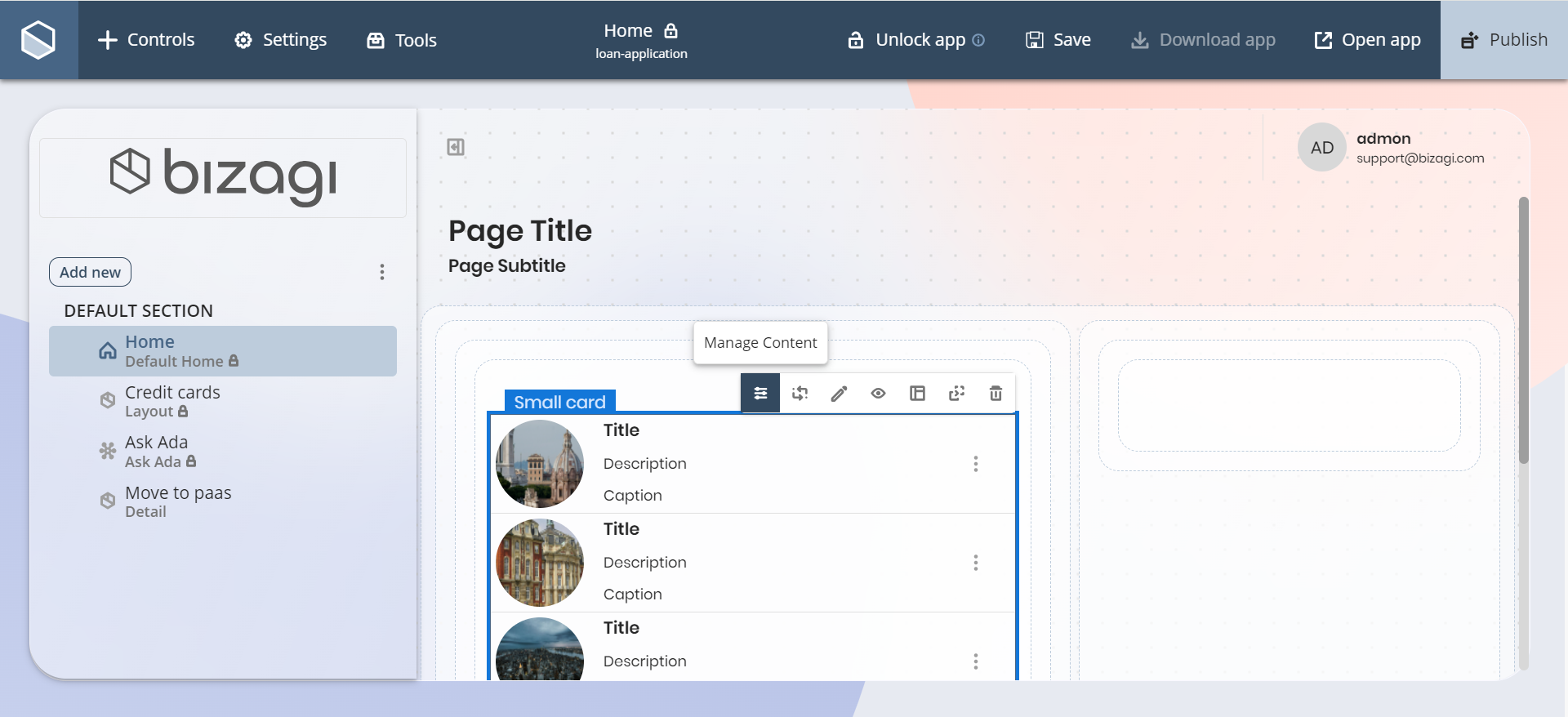
Task: Click the empty placeholder in right column
Action: [1289, 406]
